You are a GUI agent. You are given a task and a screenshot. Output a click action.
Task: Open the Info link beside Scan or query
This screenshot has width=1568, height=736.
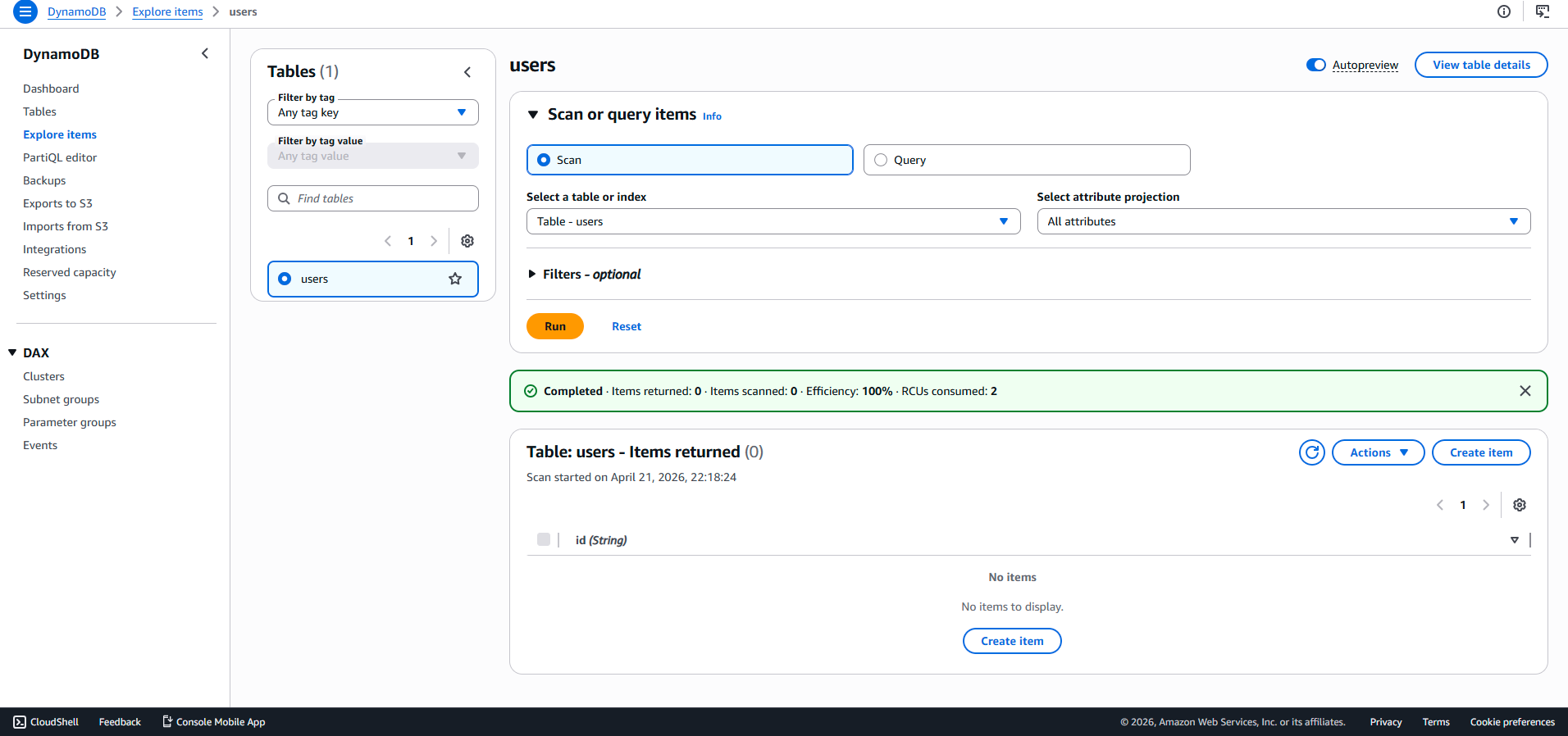tap(712, 116)
